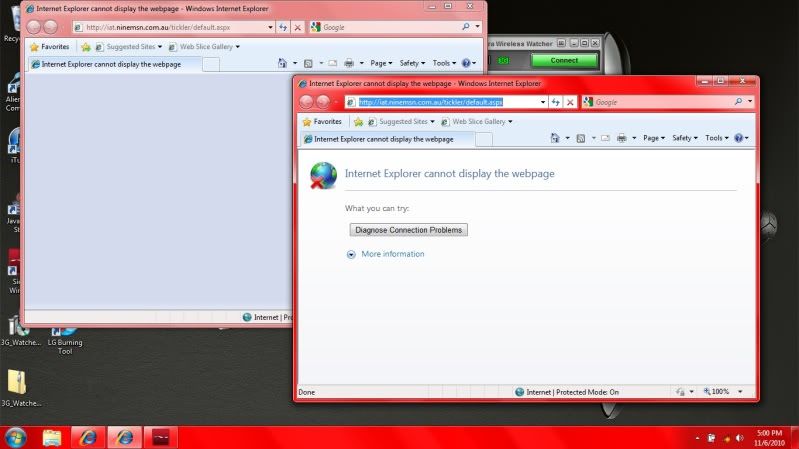The height and width of the screenshot is (449, 799).
Task: Click Forward button in front IE window
Action: 323,102
